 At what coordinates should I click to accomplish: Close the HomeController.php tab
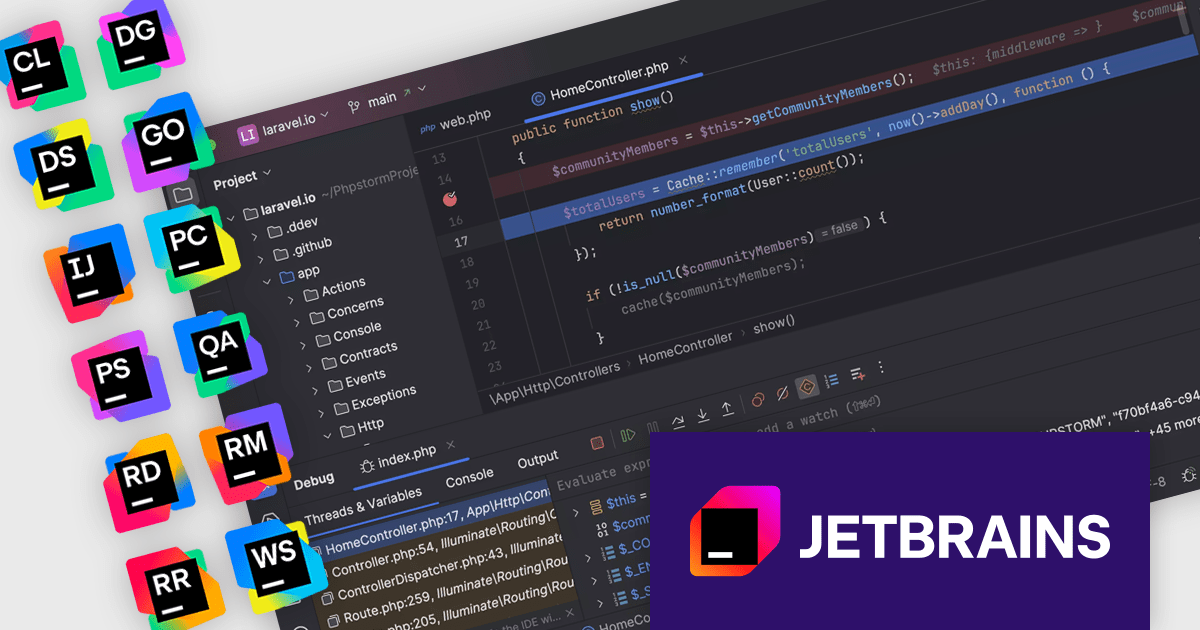[684, 61]
